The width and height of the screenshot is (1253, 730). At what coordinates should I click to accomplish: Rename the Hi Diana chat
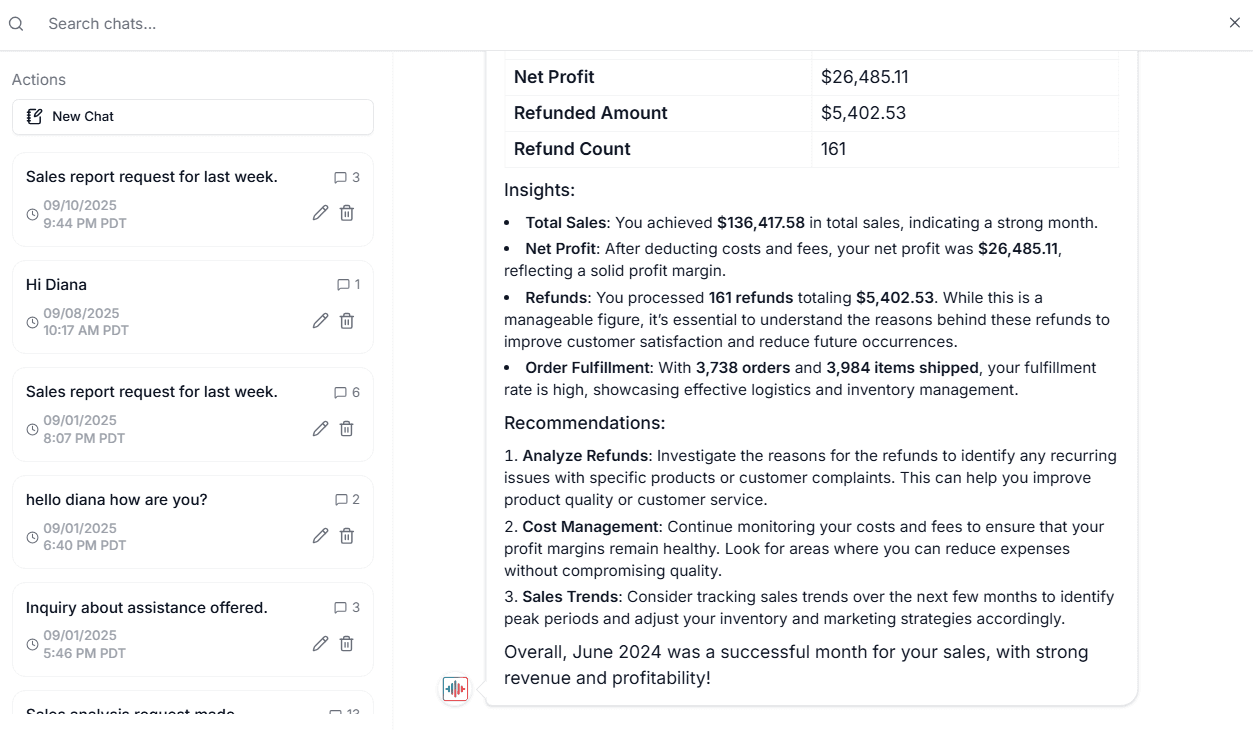(x=320, y=321)
